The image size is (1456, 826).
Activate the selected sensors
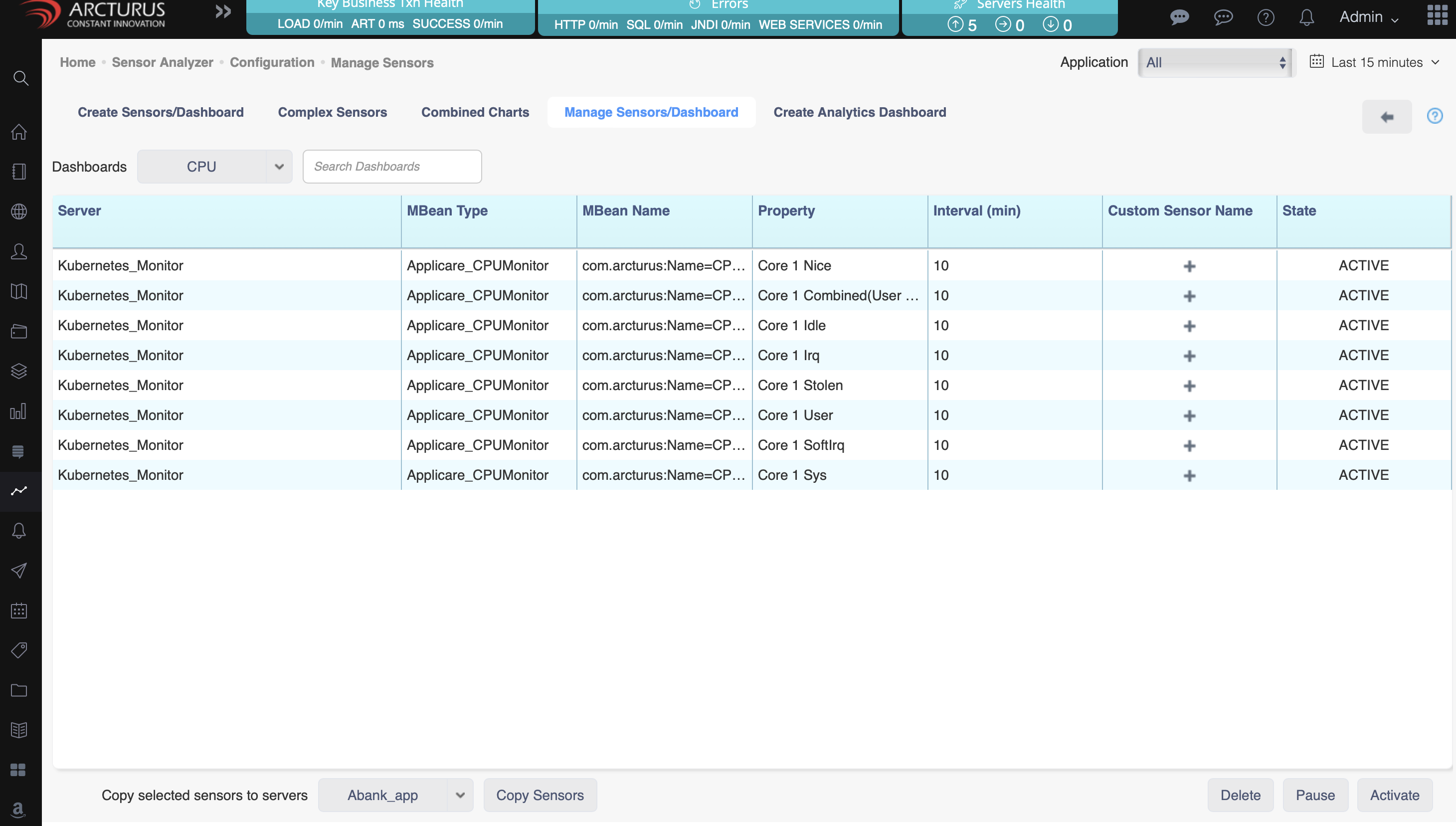click(1395, 795)
